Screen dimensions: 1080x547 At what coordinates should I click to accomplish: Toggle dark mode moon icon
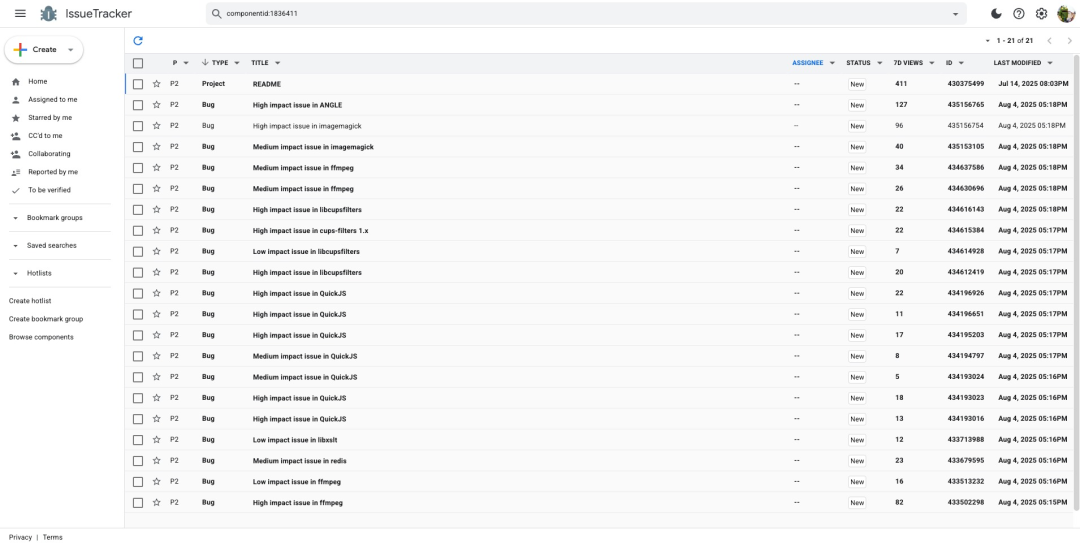[996, 14]
